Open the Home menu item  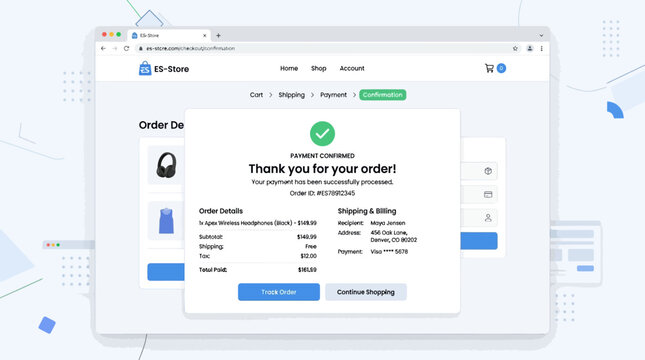[289, 68]
